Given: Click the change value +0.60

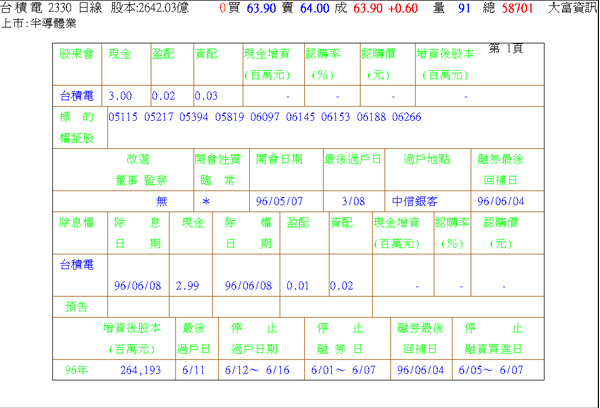Looking at the screenshot, I should (403, 8).
